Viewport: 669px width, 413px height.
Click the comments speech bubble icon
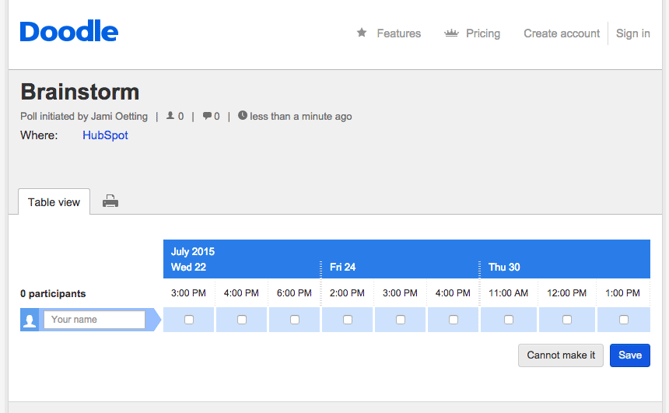click(207, 116)
